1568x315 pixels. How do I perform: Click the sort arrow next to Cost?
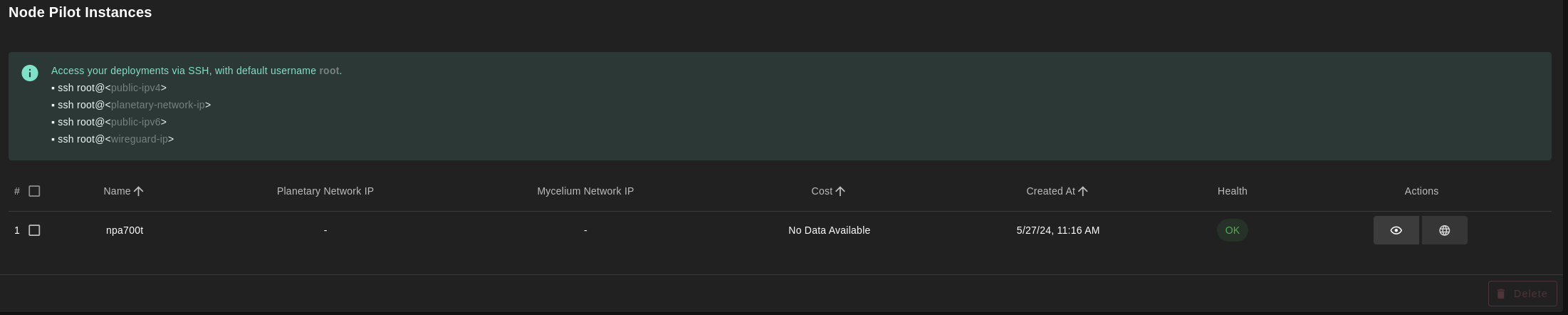(840, 191)
